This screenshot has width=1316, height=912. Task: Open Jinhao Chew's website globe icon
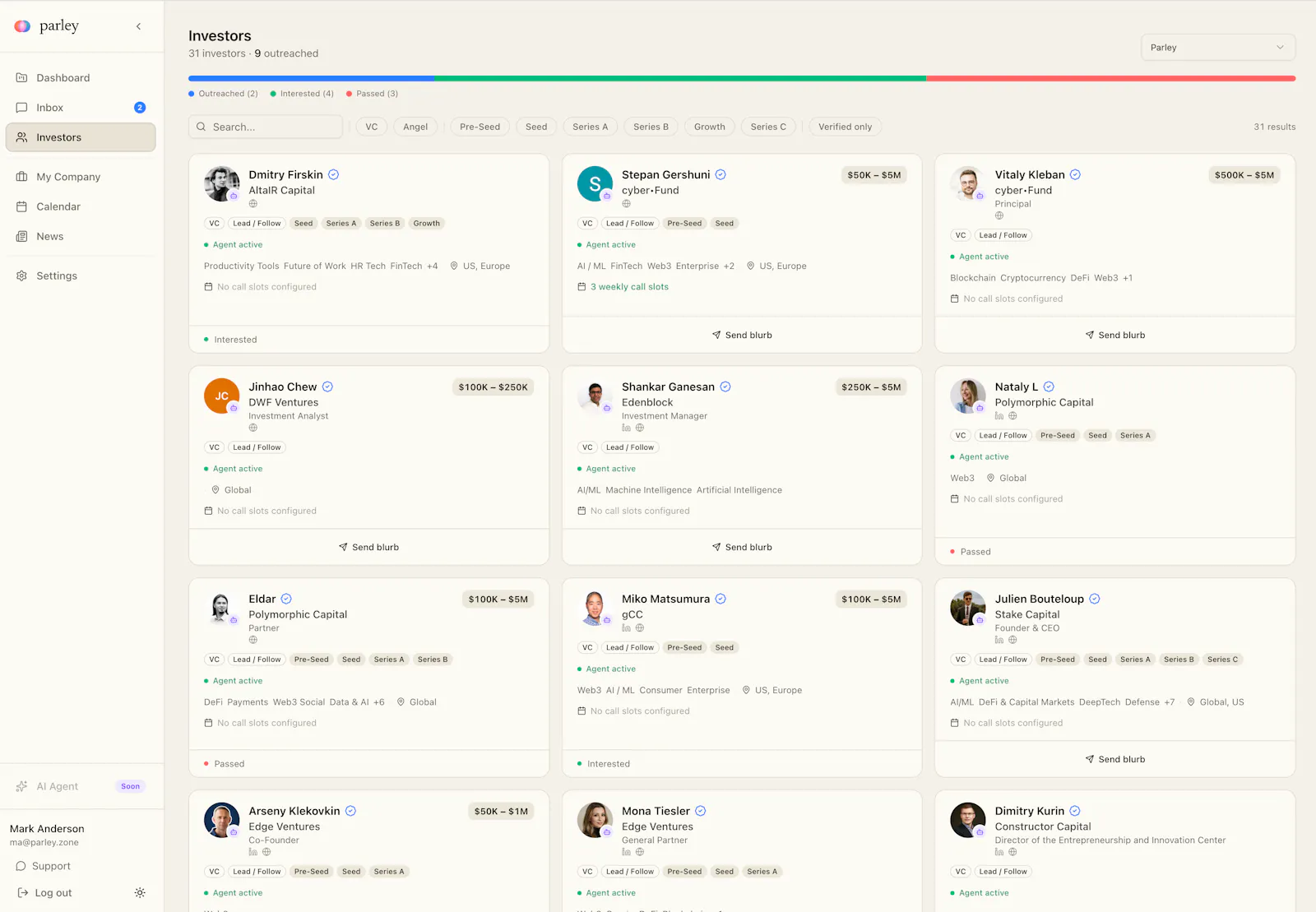coord(253,428)
